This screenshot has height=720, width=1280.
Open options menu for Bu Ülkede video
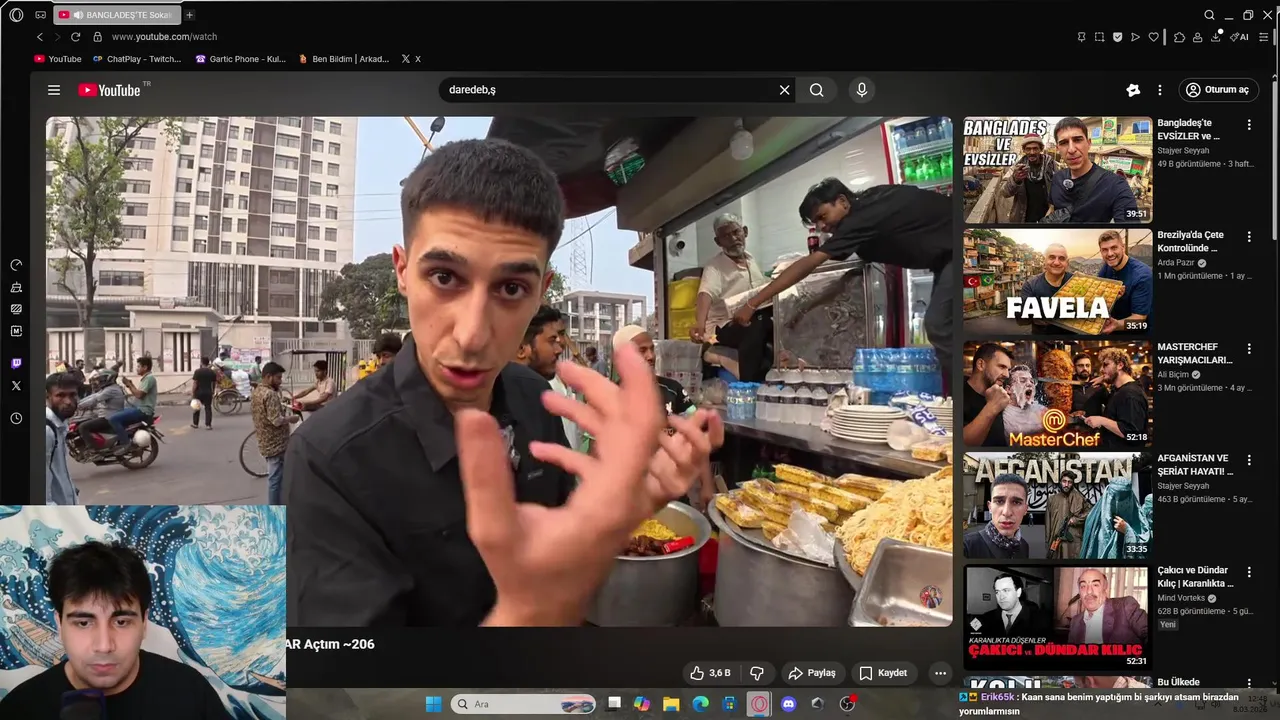point(1249,684)
